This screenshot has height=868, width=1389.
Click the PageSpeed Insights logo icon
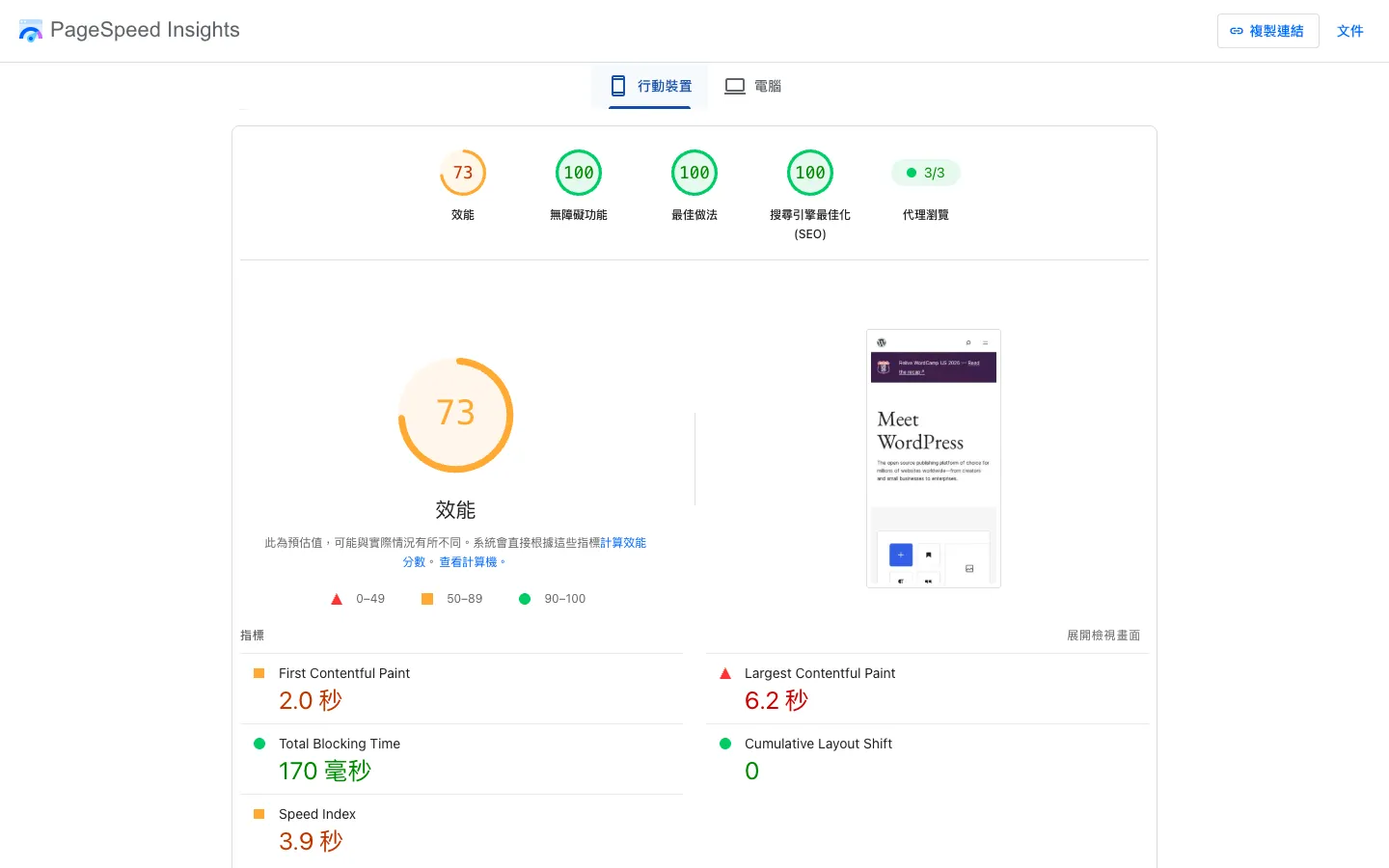point(31,31)
